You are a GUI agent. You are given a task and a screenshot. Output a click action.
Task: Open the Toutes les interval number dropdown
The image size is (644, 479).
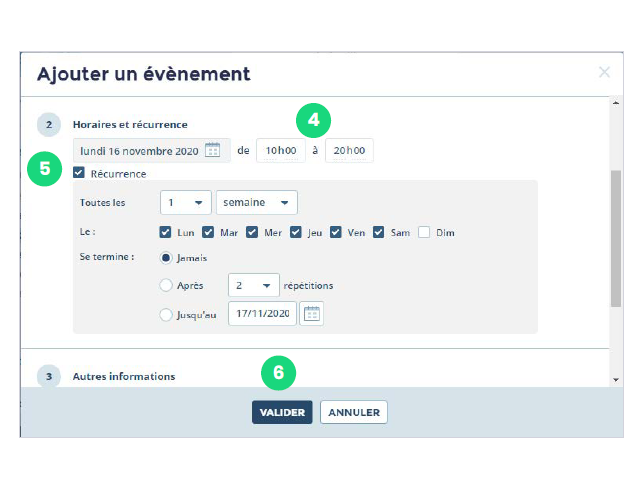[186, 202]
